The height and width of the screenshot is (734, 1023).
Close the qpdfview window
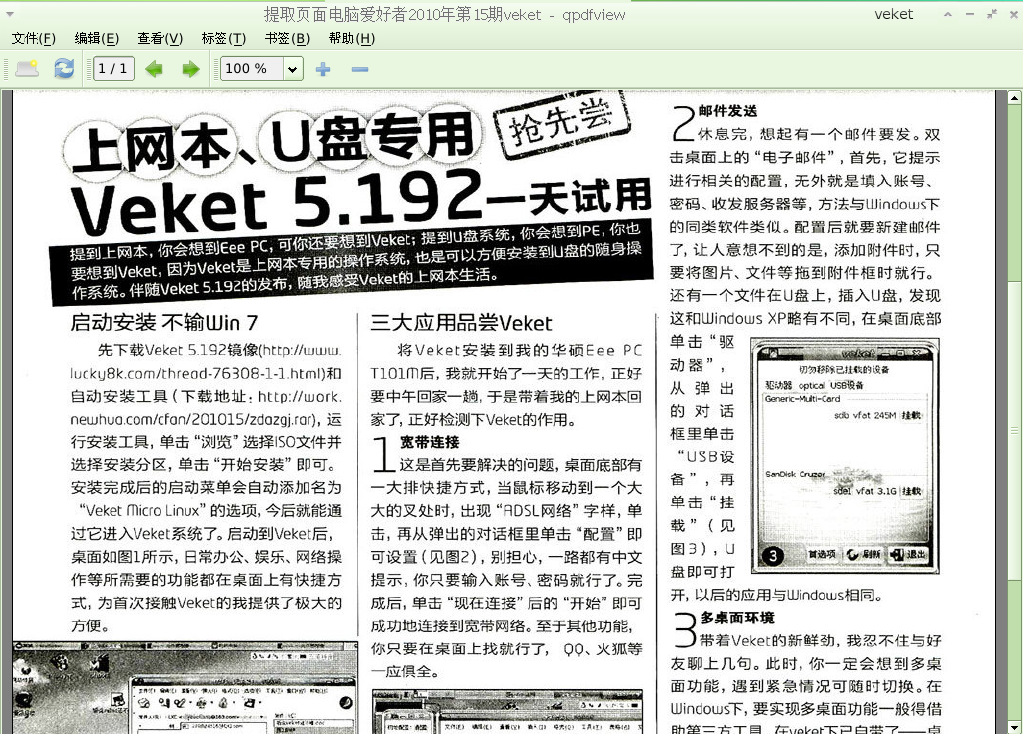pyautogui.click(x=1014, y=14)
